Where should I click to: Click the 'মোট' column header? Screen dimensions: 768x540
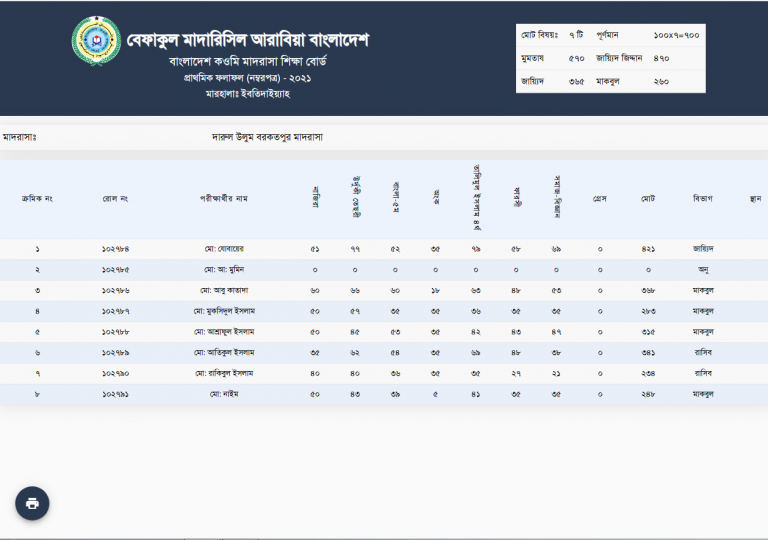point(648,199)
